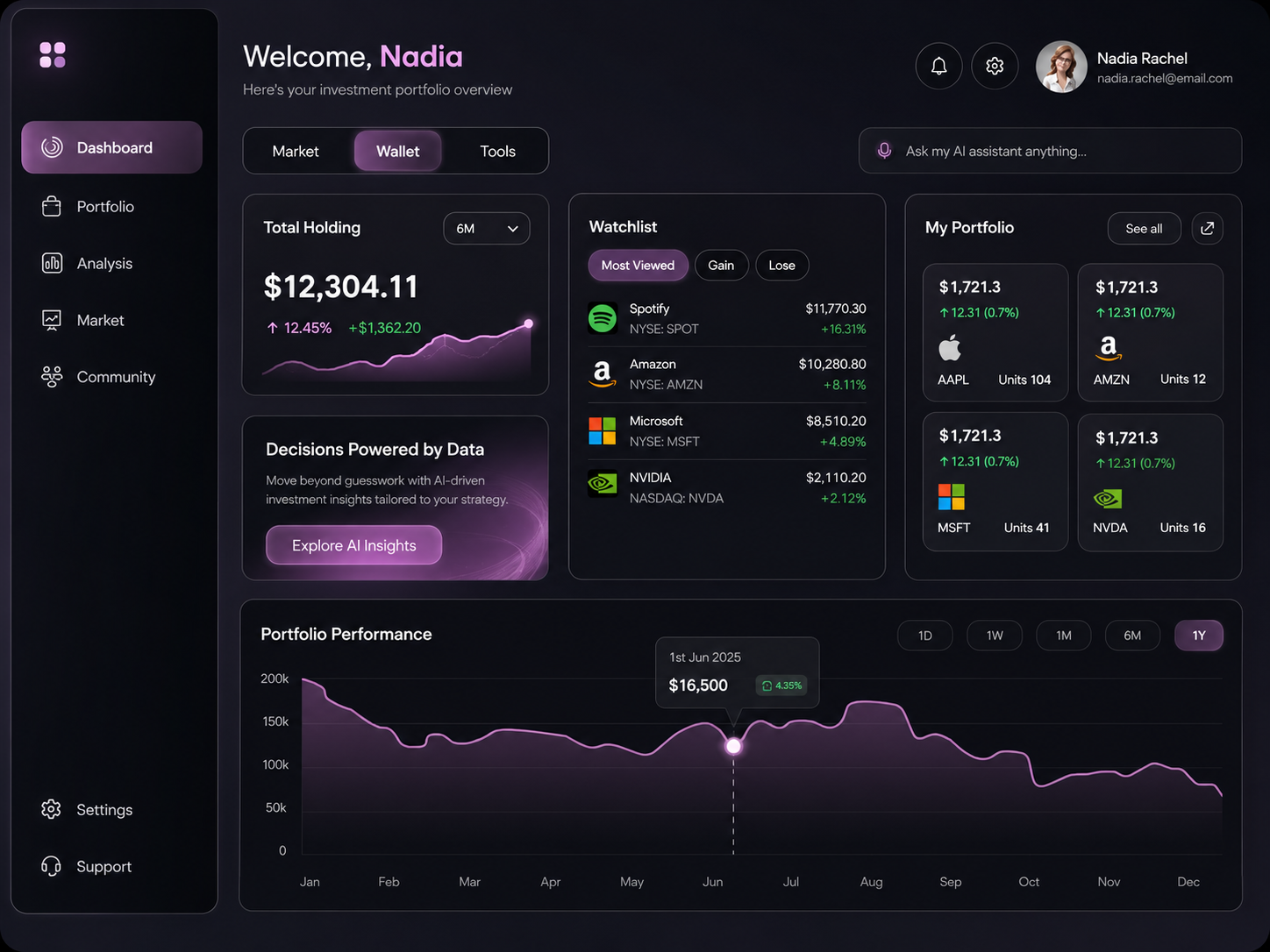Viewport: 1270px width, 952px height.
Task: Click the Microsoft logo in Watchlist
Action: (603, 430)
